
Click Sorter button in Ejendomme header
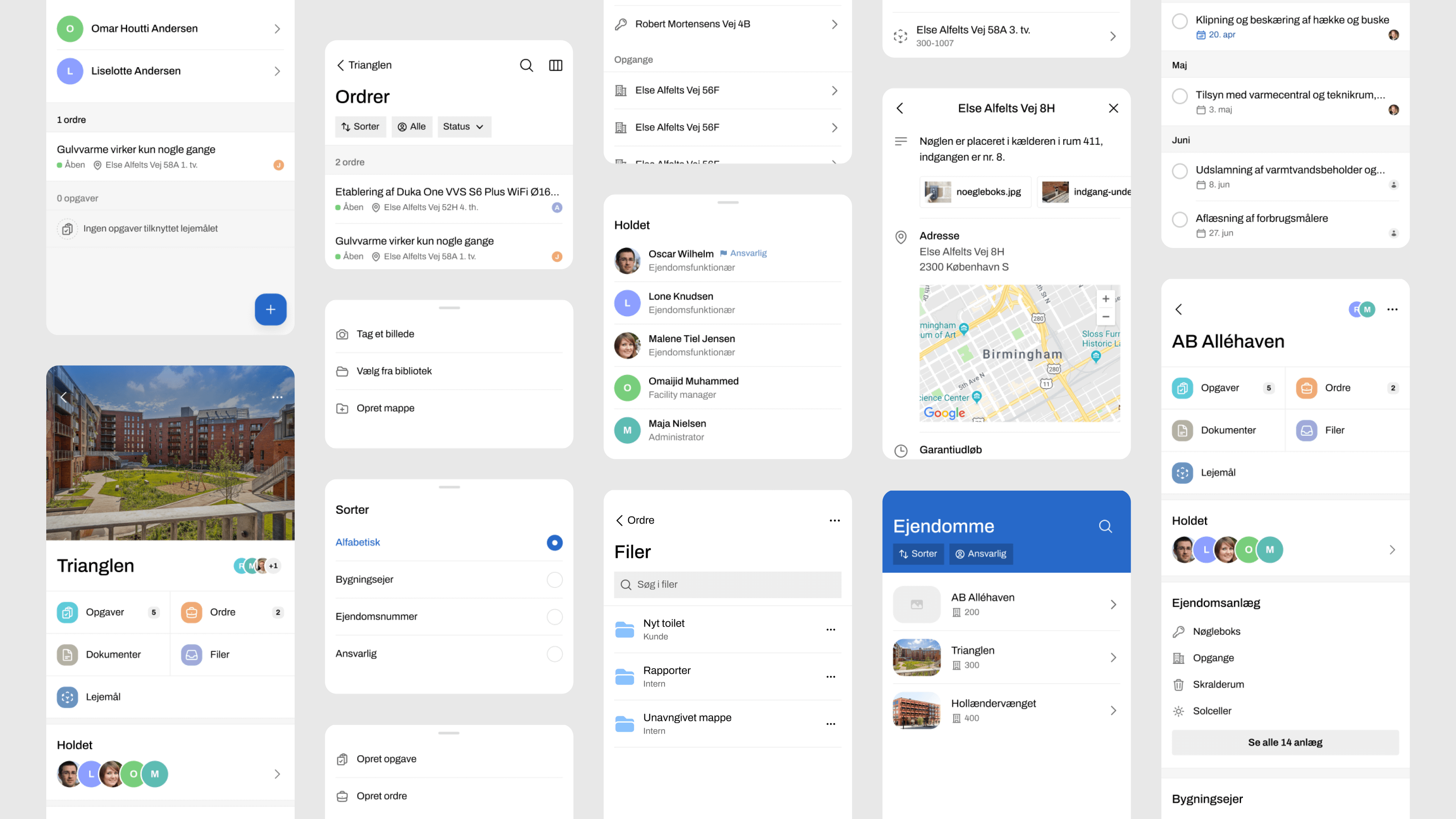click(x=918, y=554)
